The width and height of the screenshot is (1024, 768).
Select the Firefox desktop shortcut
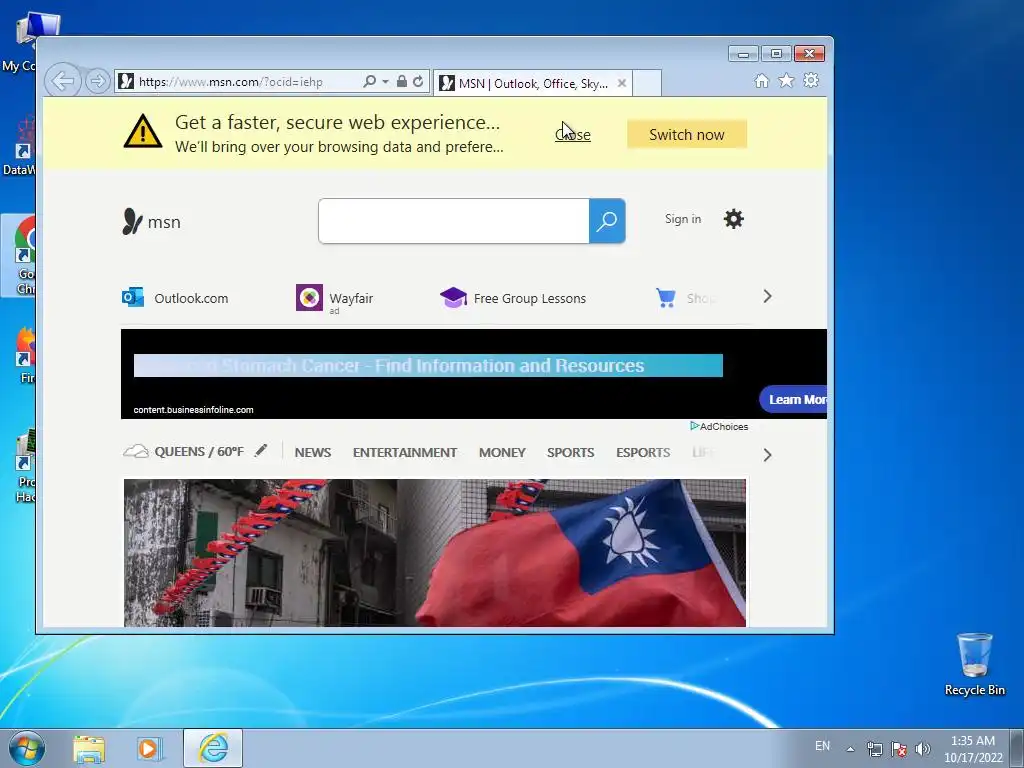point(25,355)
